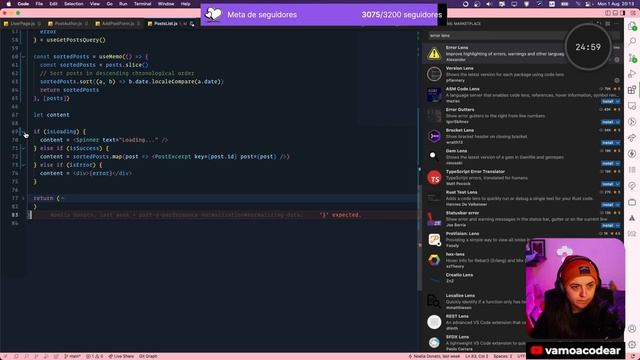This screenshot has height=360, width=640.
Task: Click the REST Lens extension icon
Action: (x=434, y=322)
